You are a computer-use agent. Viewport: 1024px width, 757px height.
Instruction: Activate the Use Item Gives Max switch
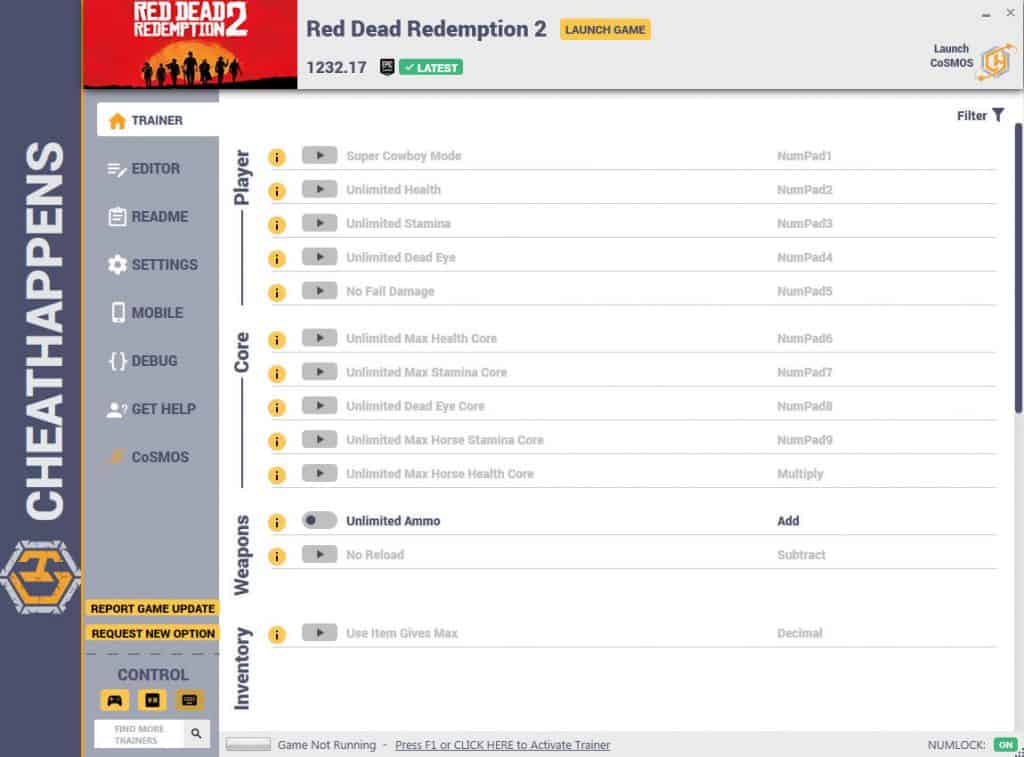[x=321, y=632]
